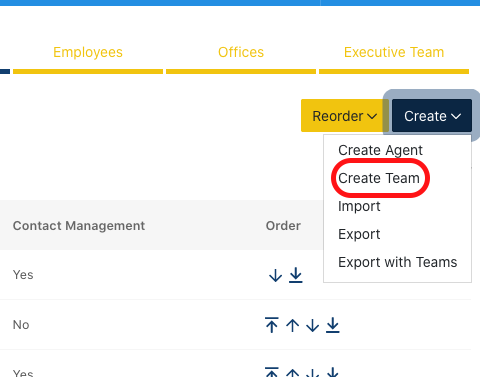The width and height of the screenshot is (480, 377).
Task: Choose Create Team in the dropdown menu
Action: [x=379, y=178]
